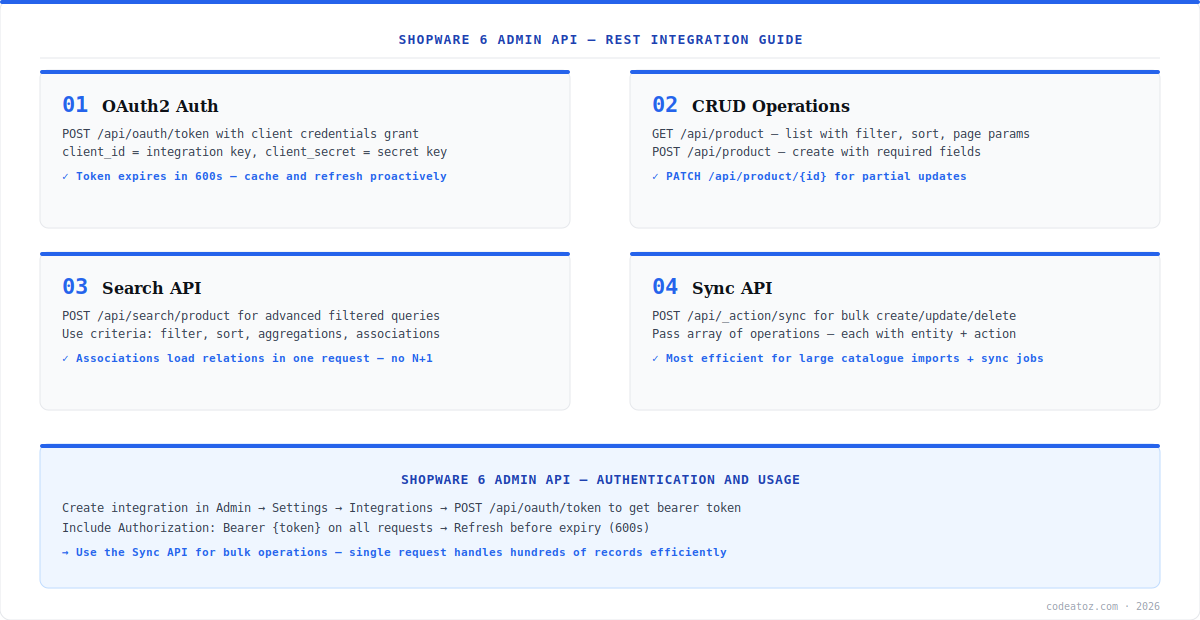Click the "Search API" heading

[x=152, y=288]
